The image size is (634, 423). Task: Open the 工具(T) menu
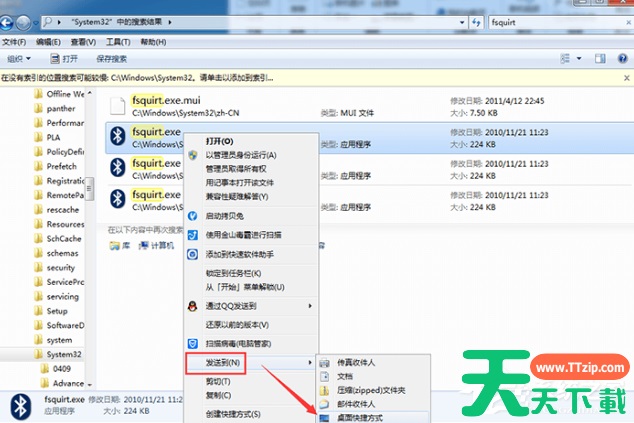[118, 42]
